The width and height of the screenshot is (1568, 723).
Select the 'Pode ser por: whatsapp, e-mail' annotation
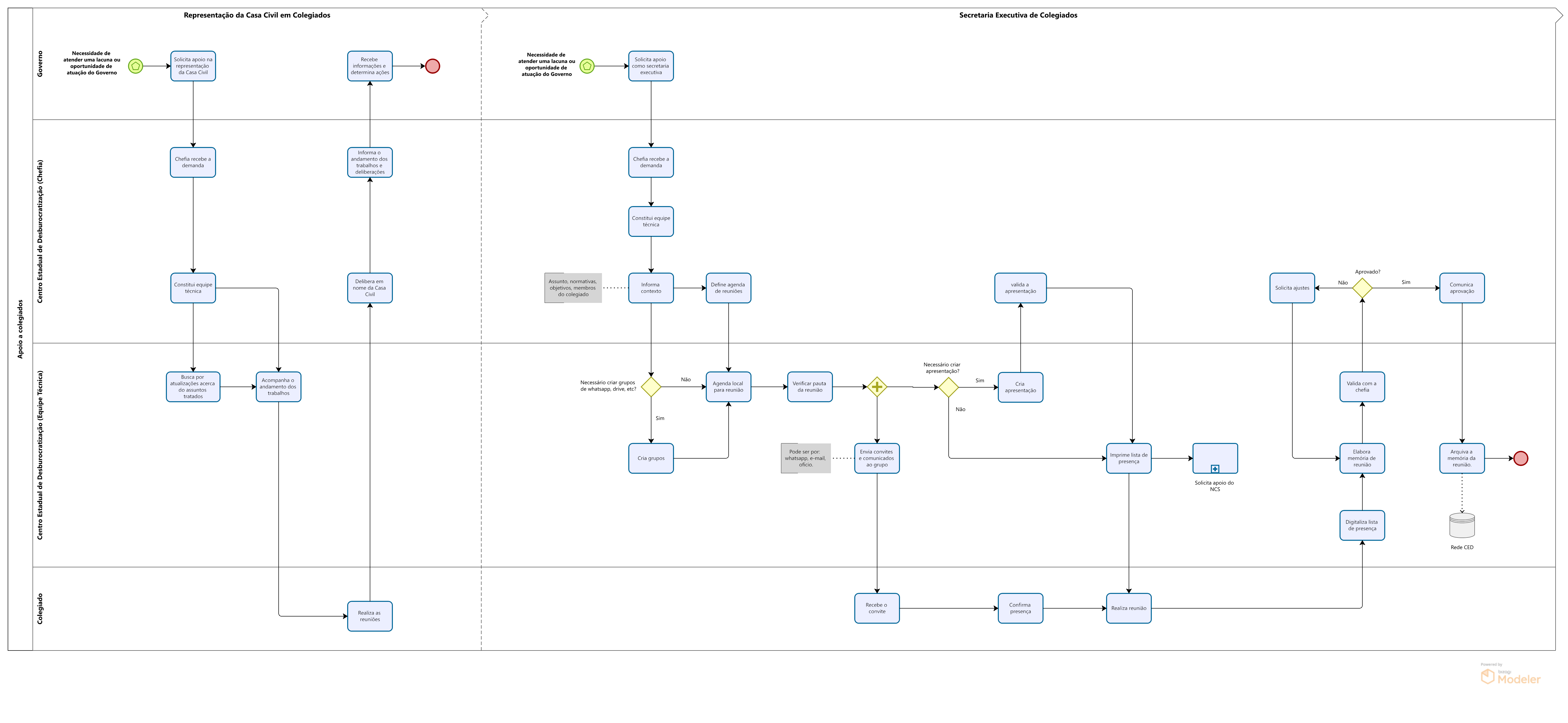(806, 458)
